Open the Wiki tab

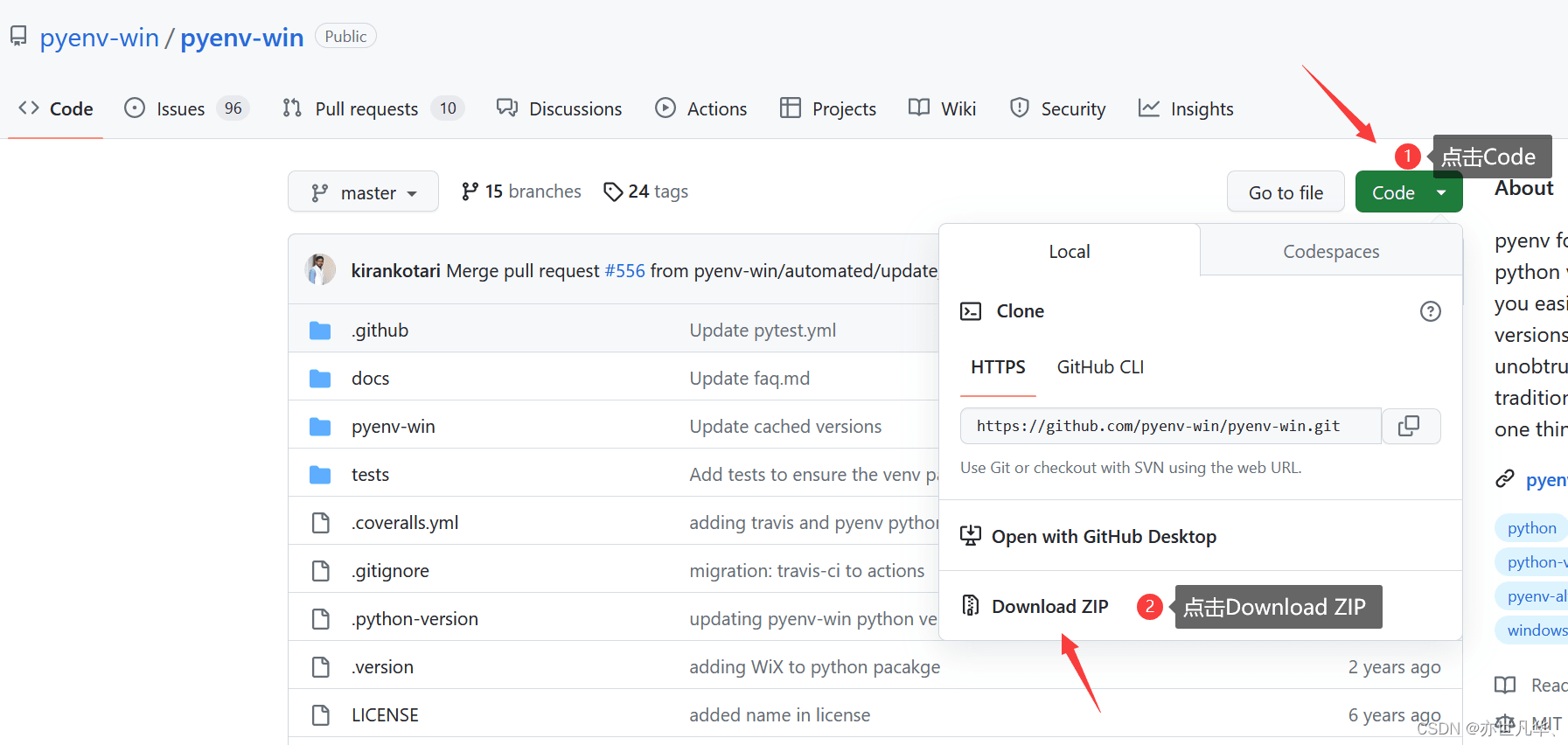943,108
